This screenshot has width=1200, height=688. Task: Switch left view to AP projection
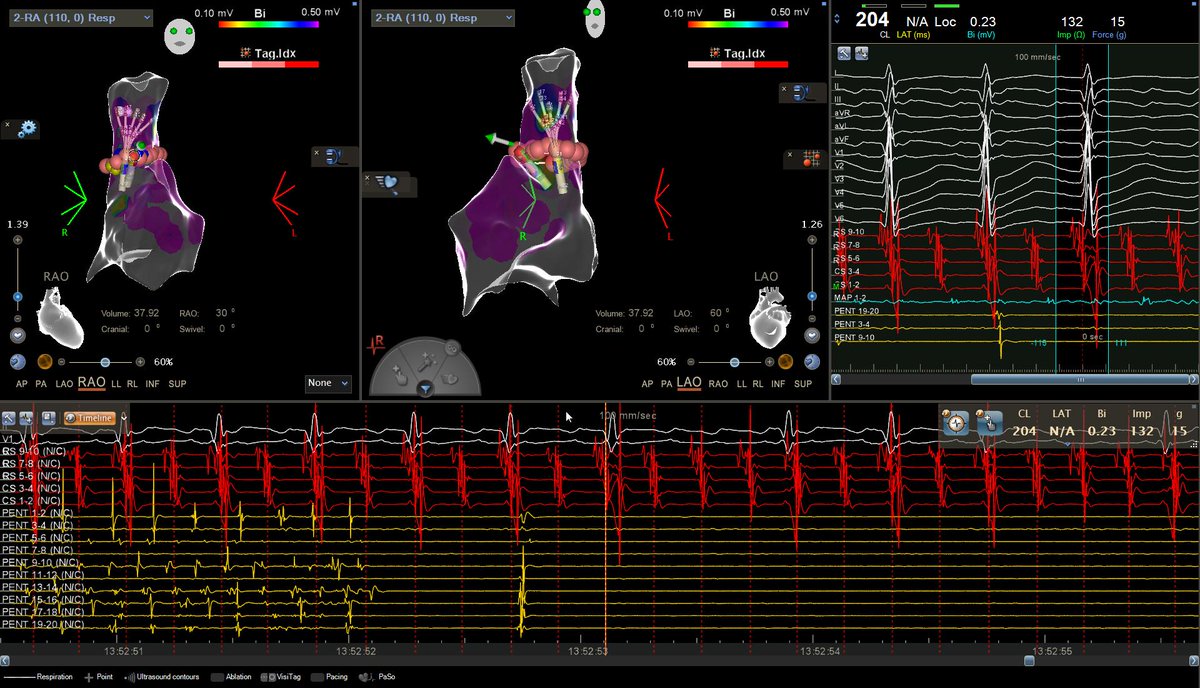(x=22, y=383)
